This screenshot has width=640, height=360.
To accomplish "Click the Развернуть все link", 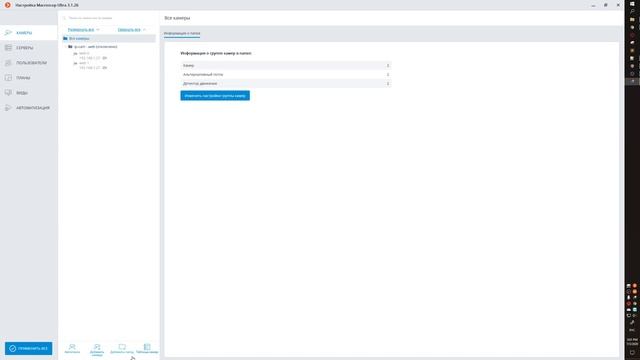I will 81,30.
